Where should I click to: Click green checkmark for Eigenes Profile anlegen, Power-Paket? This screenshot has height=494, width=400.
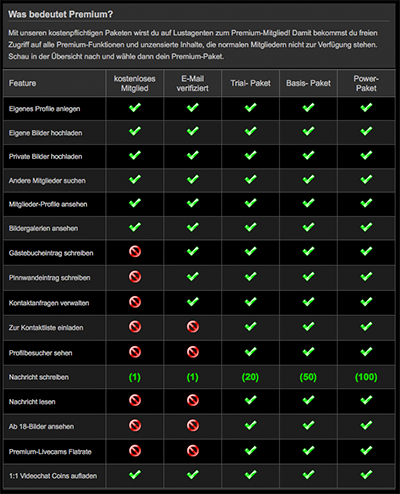tap(366, 107)
